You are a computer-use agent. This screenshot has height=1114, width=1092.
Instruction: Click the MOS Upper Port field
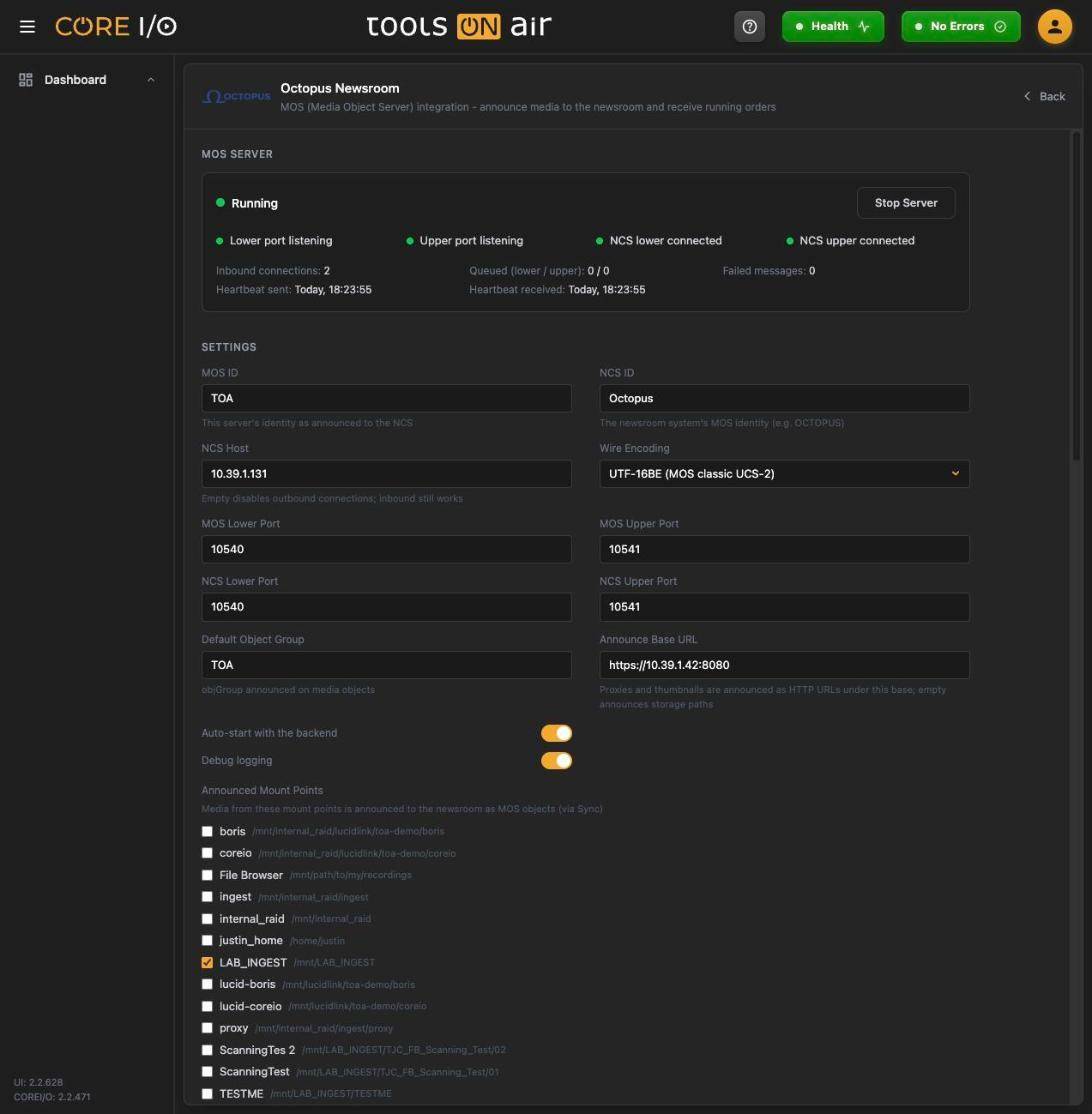click(784, 549)
